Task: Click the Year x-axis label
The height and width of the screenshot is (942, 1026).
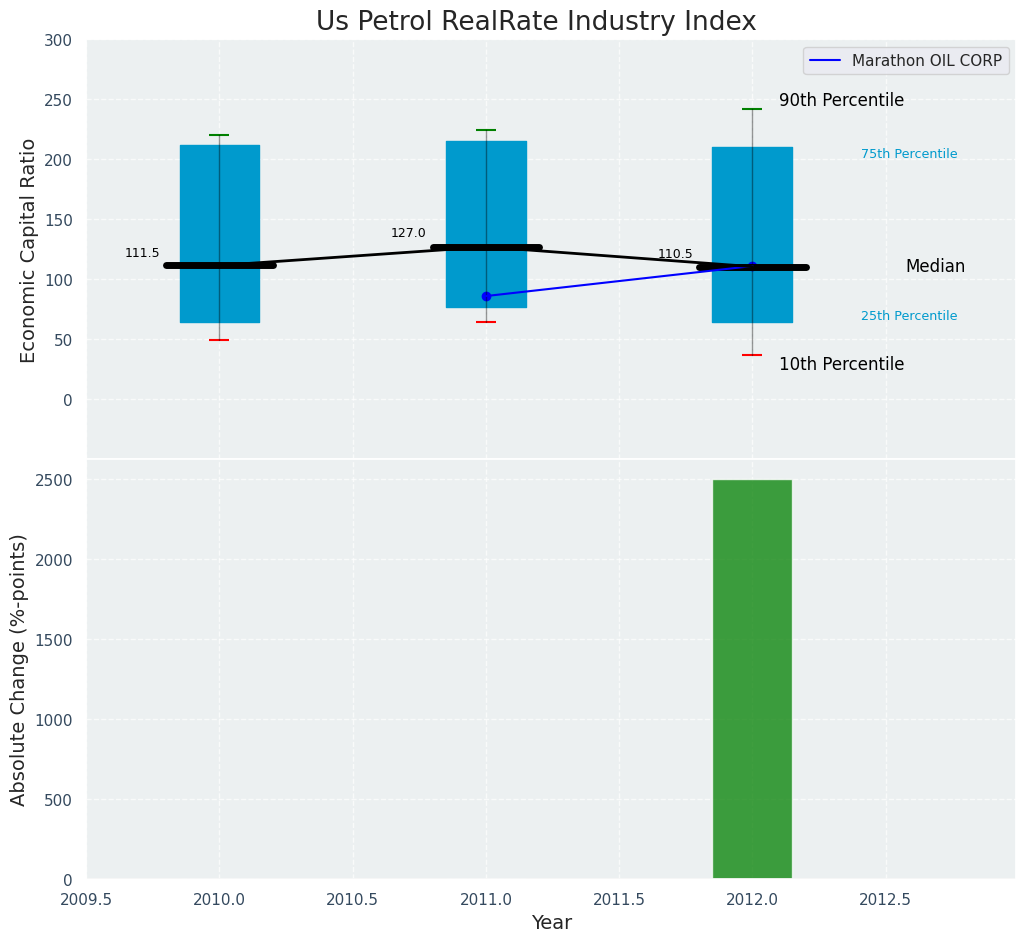Action: pos(551,923)
